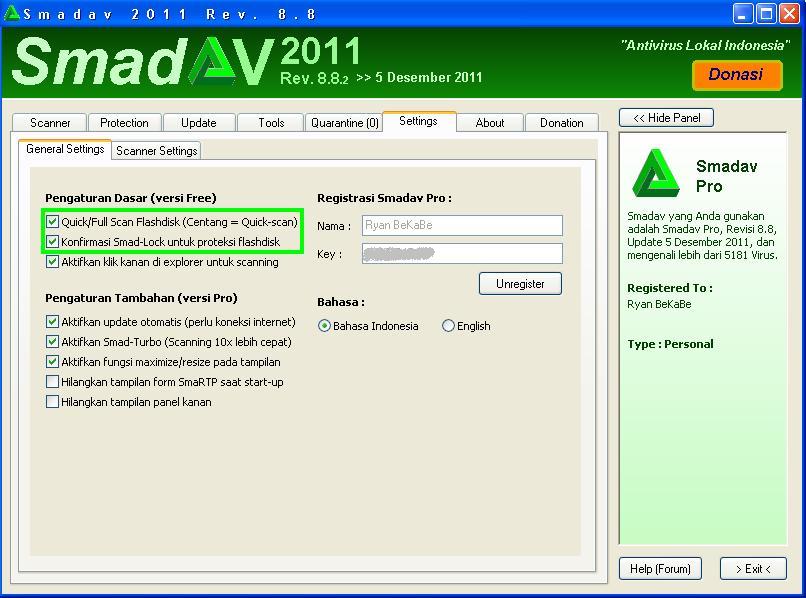Screen dimensions: 806x598
Task: Select Bahasa Indonesia language option
Action: [x=324, y=326]
